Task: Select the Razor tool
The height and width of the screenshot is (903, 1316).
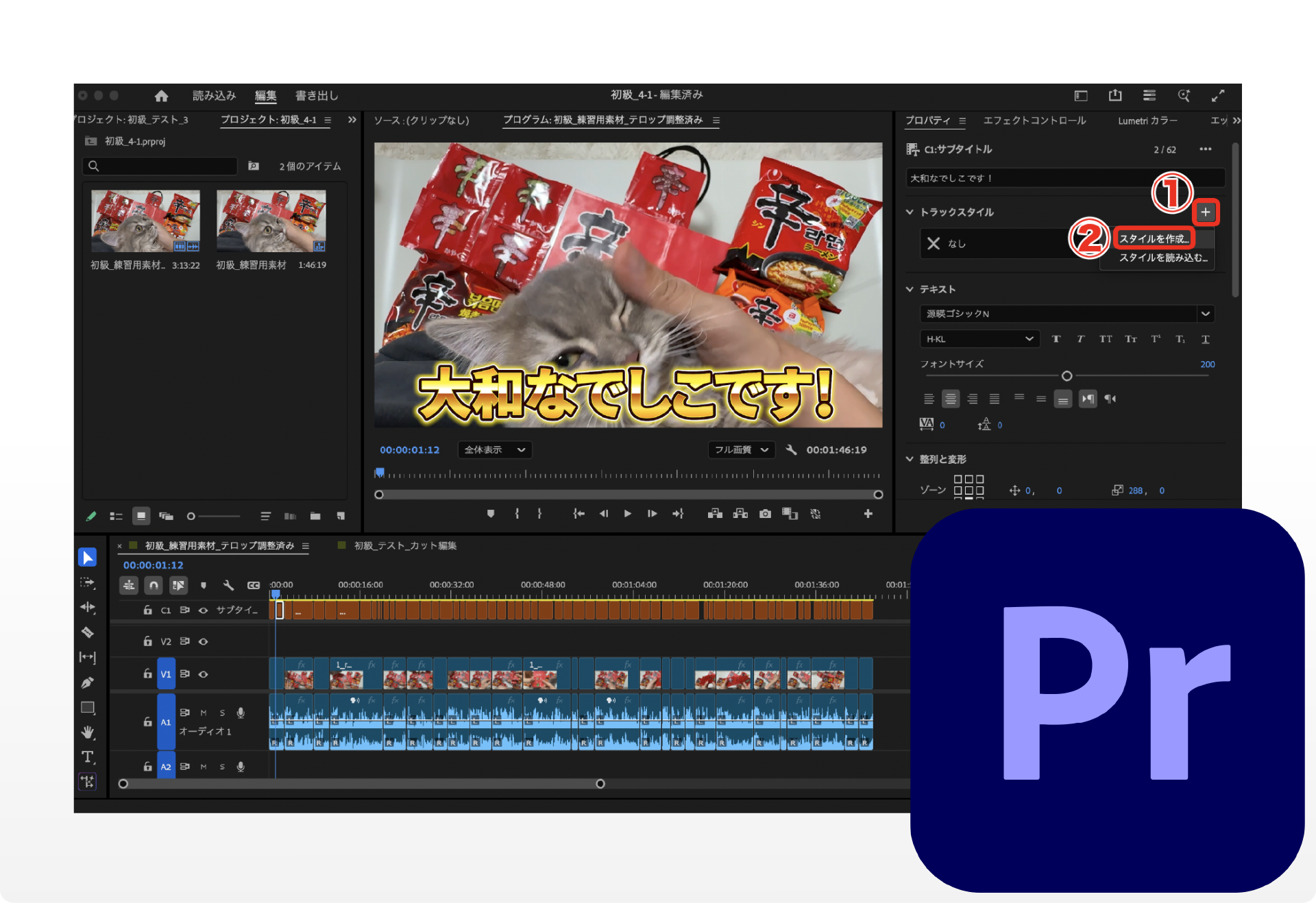Action: tap(88, 632)
